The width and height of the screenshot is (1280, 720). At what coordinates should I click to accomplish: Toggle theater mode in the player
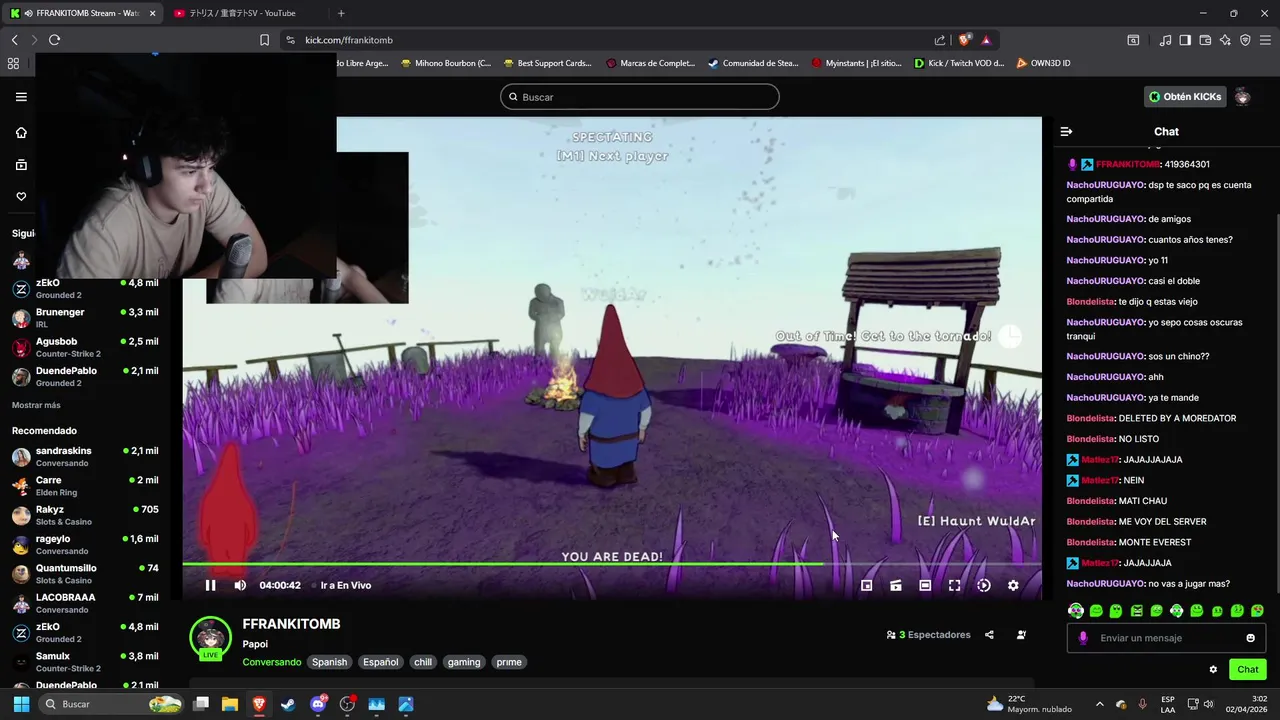click(925, 585)
